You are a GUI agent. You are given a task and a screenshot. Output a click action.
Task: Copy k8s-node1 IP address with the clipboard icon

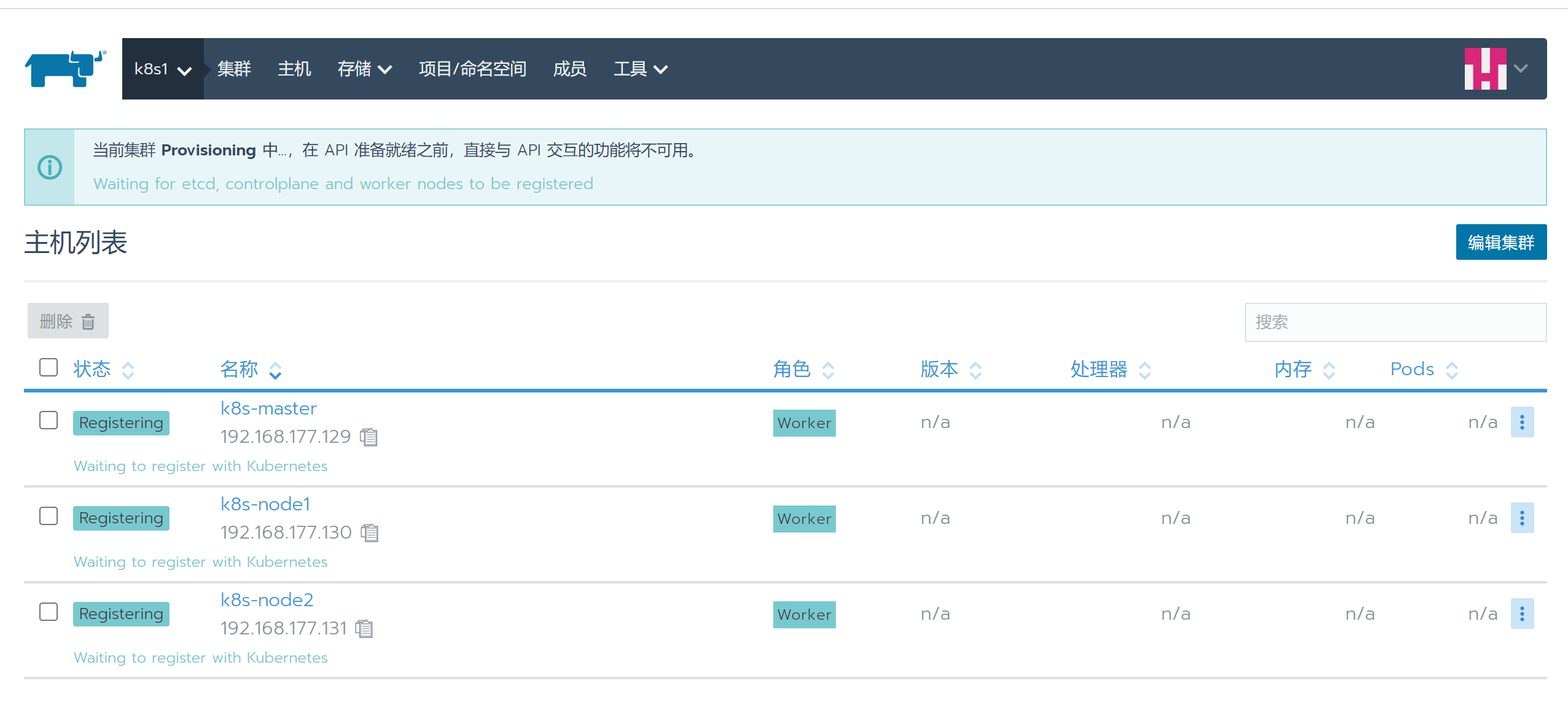(x=370, y=532)
